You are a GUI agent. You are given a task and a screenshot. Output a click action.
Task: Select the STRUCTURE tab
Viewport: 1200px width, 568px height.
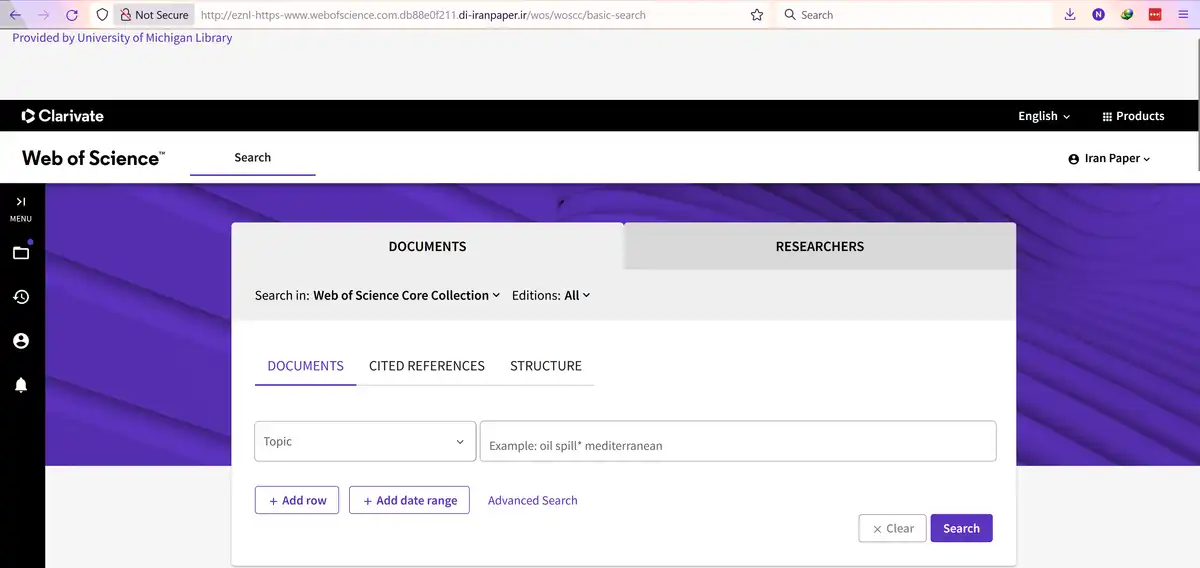click(546, 366)
